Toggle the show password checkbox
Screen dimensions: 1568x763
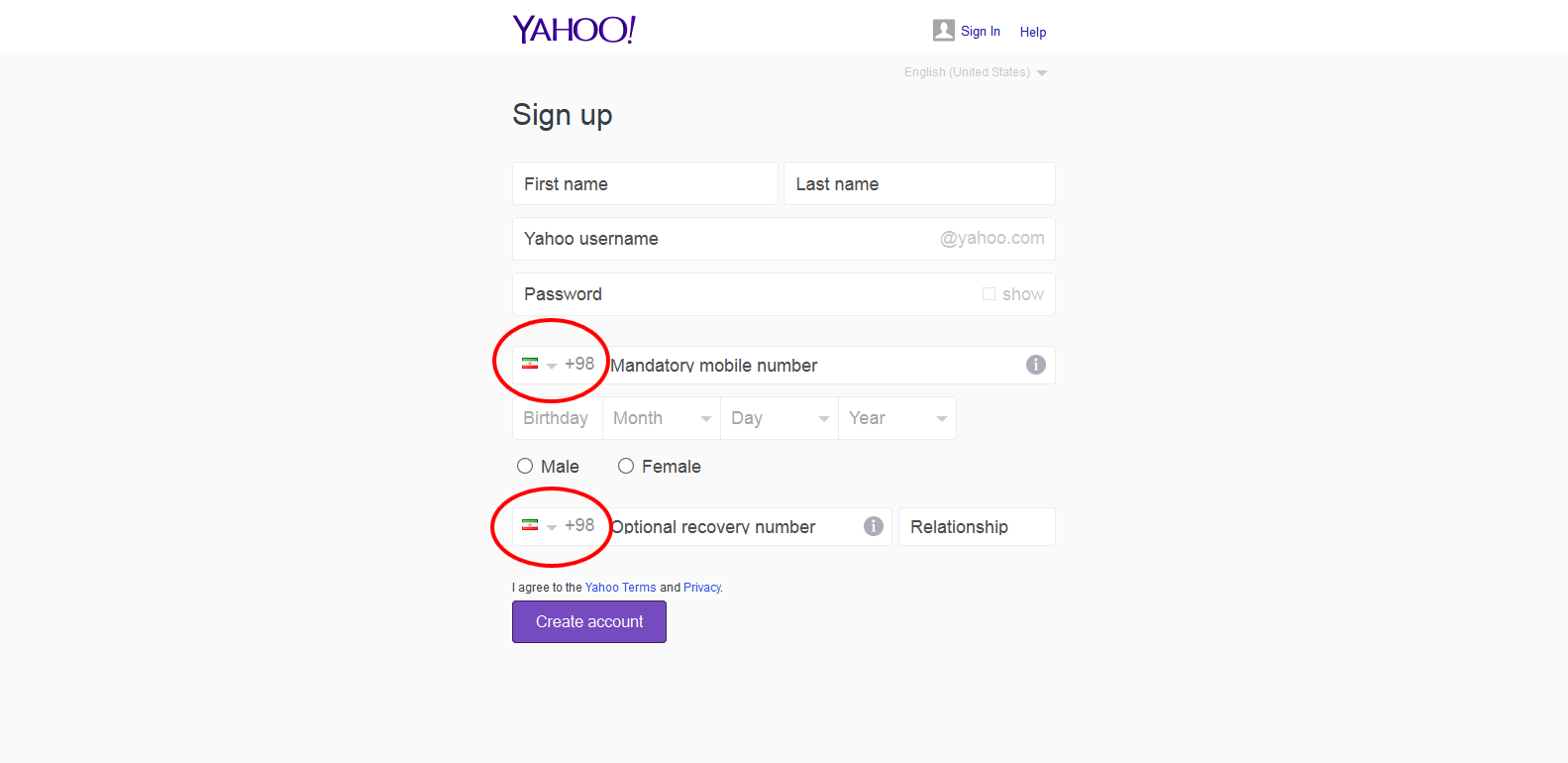pos(989,294)
